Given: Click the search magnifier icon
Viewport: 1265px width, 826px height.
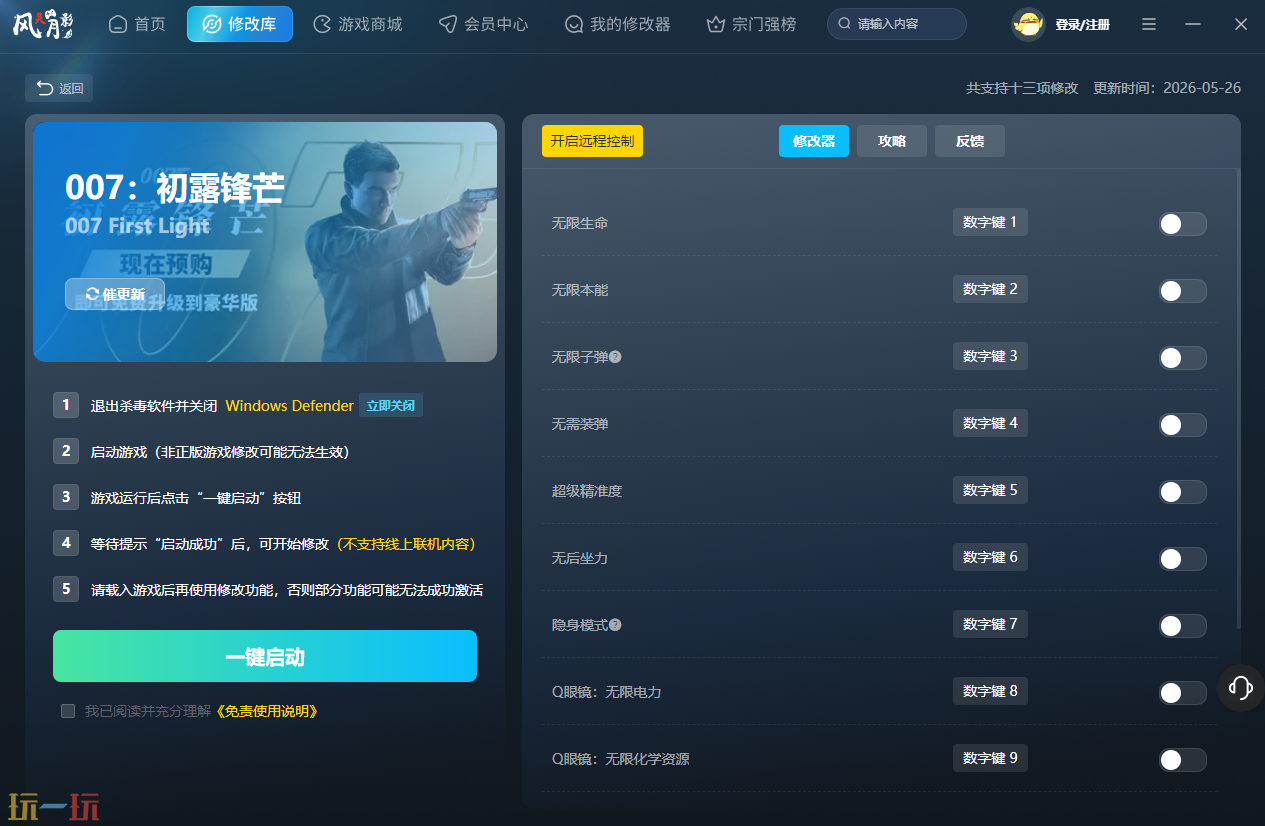Looking at the screenshot, I should click(845, 24).
